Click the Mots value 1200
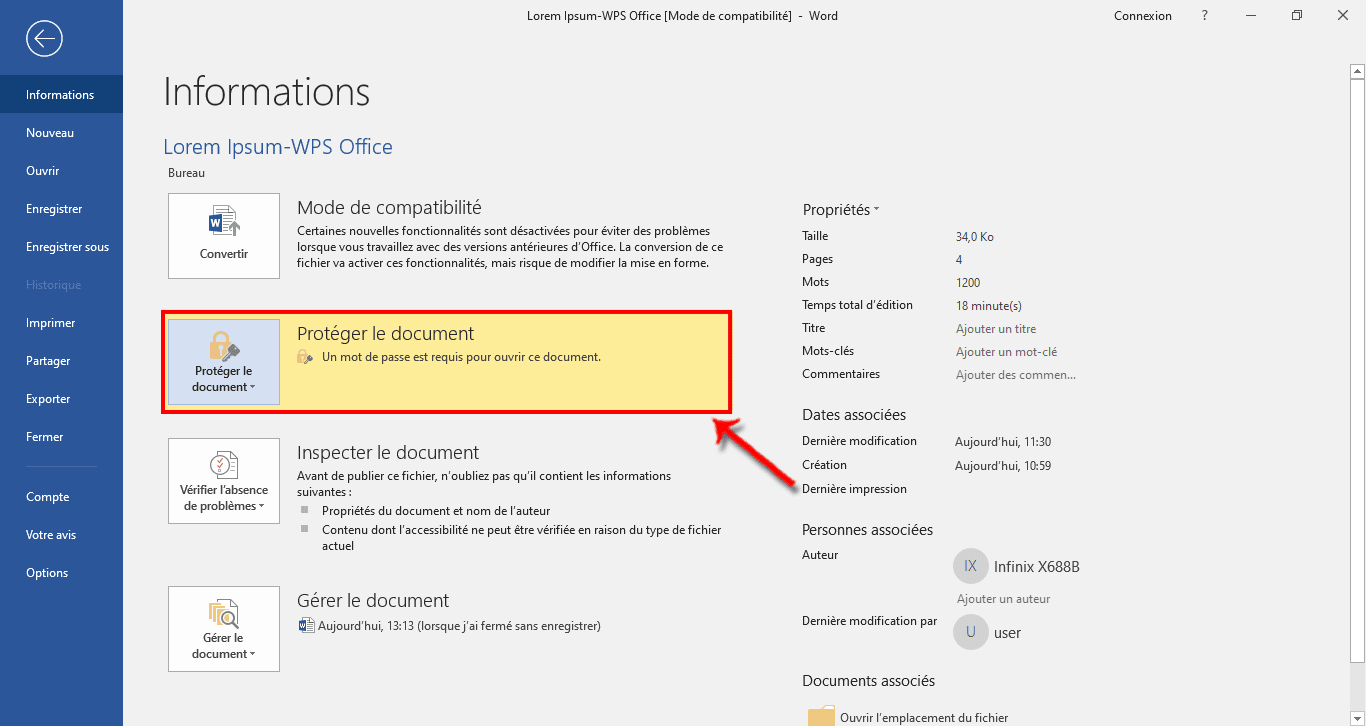 (968, 283)
